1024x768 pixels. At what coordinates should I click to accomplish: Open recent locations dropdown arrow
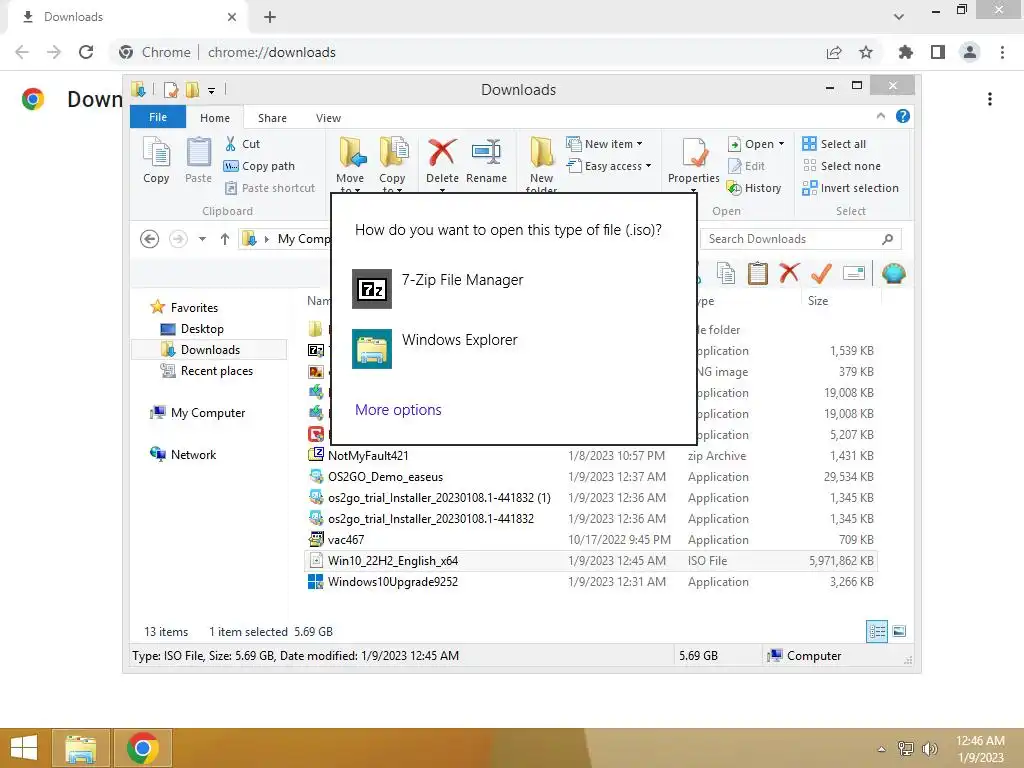(202, 239)
